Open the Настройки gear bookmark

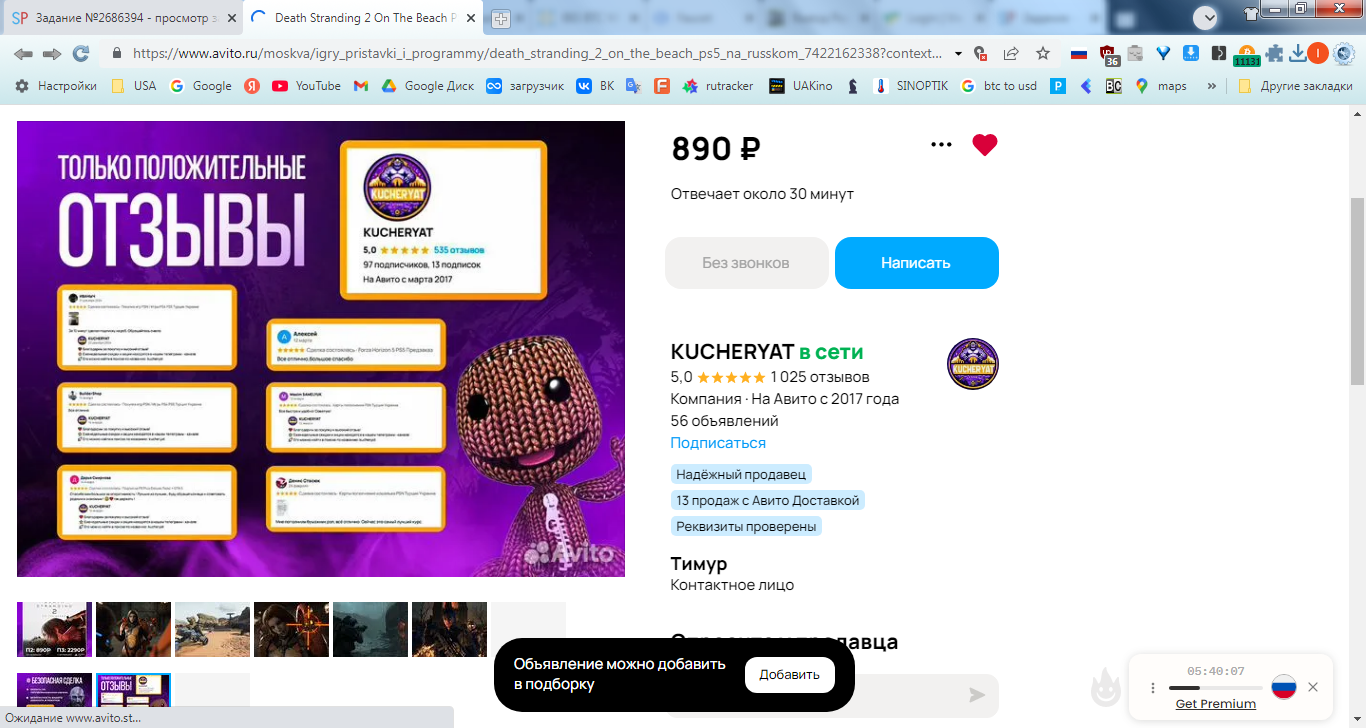56,86
